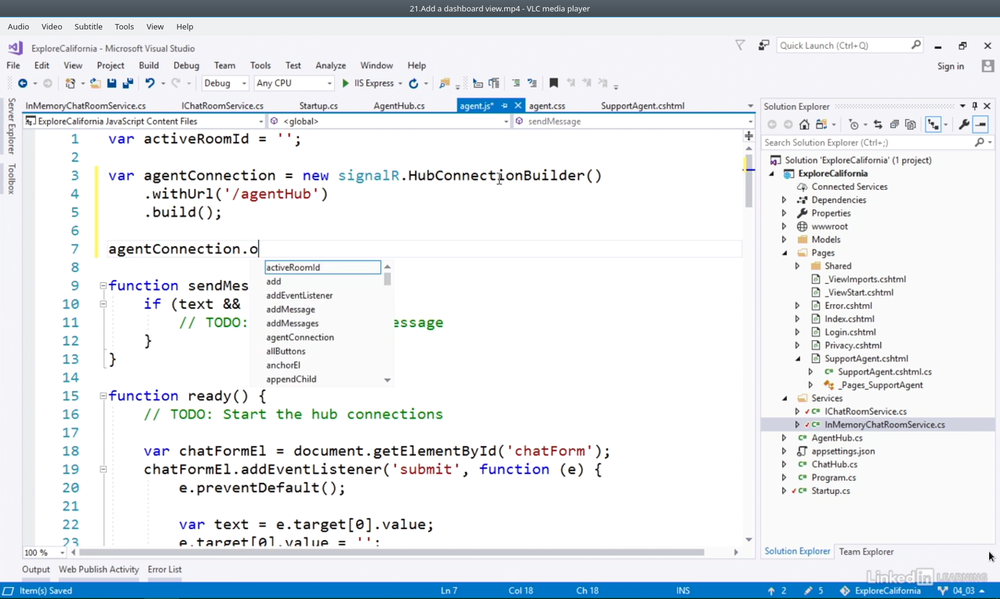1000x599 pixels.
Task: Click the search magnifier in Solution Explorer
Action: click(980, 143)
